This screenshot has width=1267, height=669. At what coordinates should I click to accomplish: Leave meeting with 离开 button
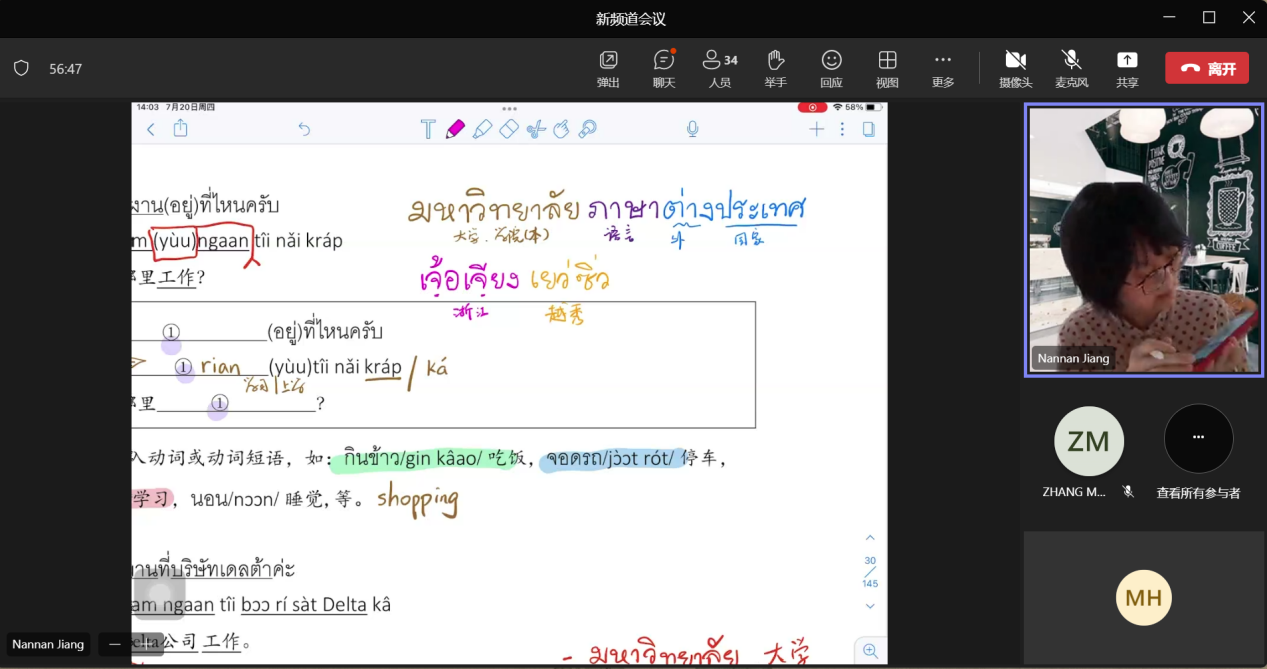(x=1206, y=68)
